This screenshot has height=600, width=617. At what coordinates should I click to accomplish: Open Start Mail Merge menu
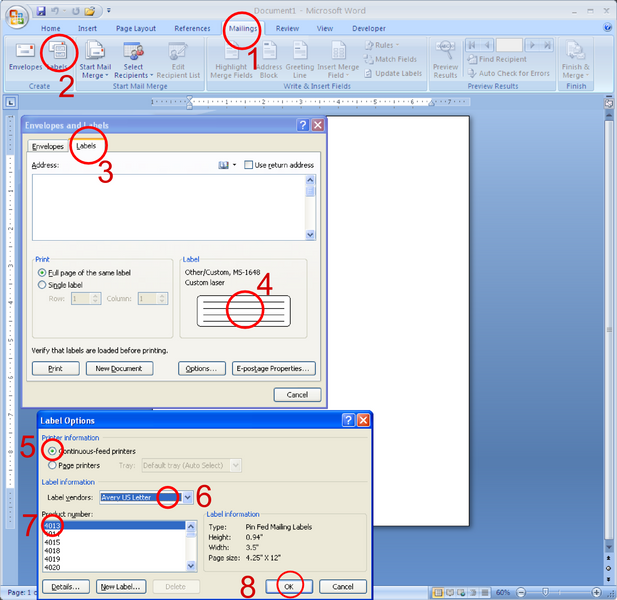pyautogui.click(x=95, y=60)
